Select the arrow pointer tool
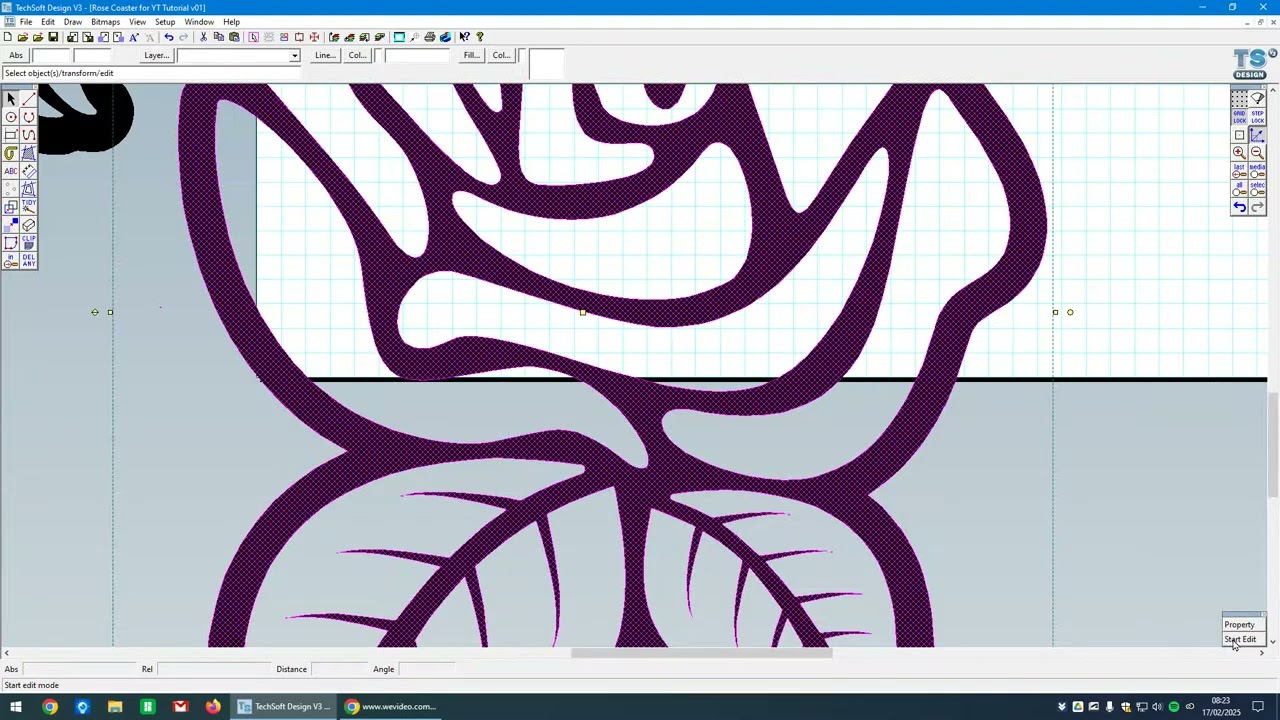The height and width of the screenshot is (720, 1280). coord(11,99)
